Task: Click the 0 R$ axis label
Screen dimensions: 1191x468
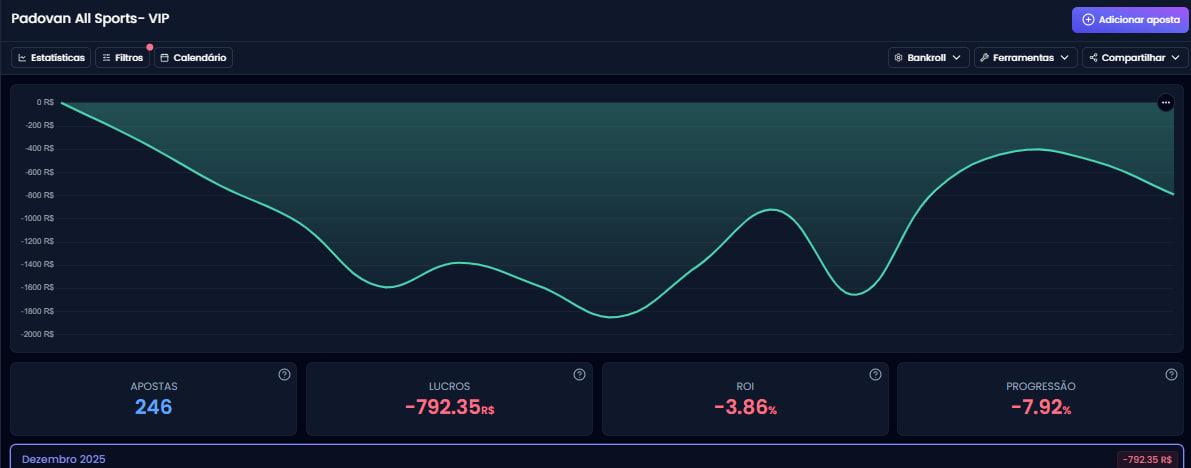Action: [x=45, y=102]
